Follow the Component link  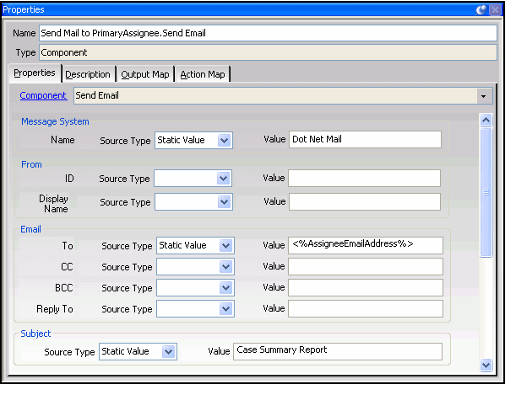click(x=43, y=96)
